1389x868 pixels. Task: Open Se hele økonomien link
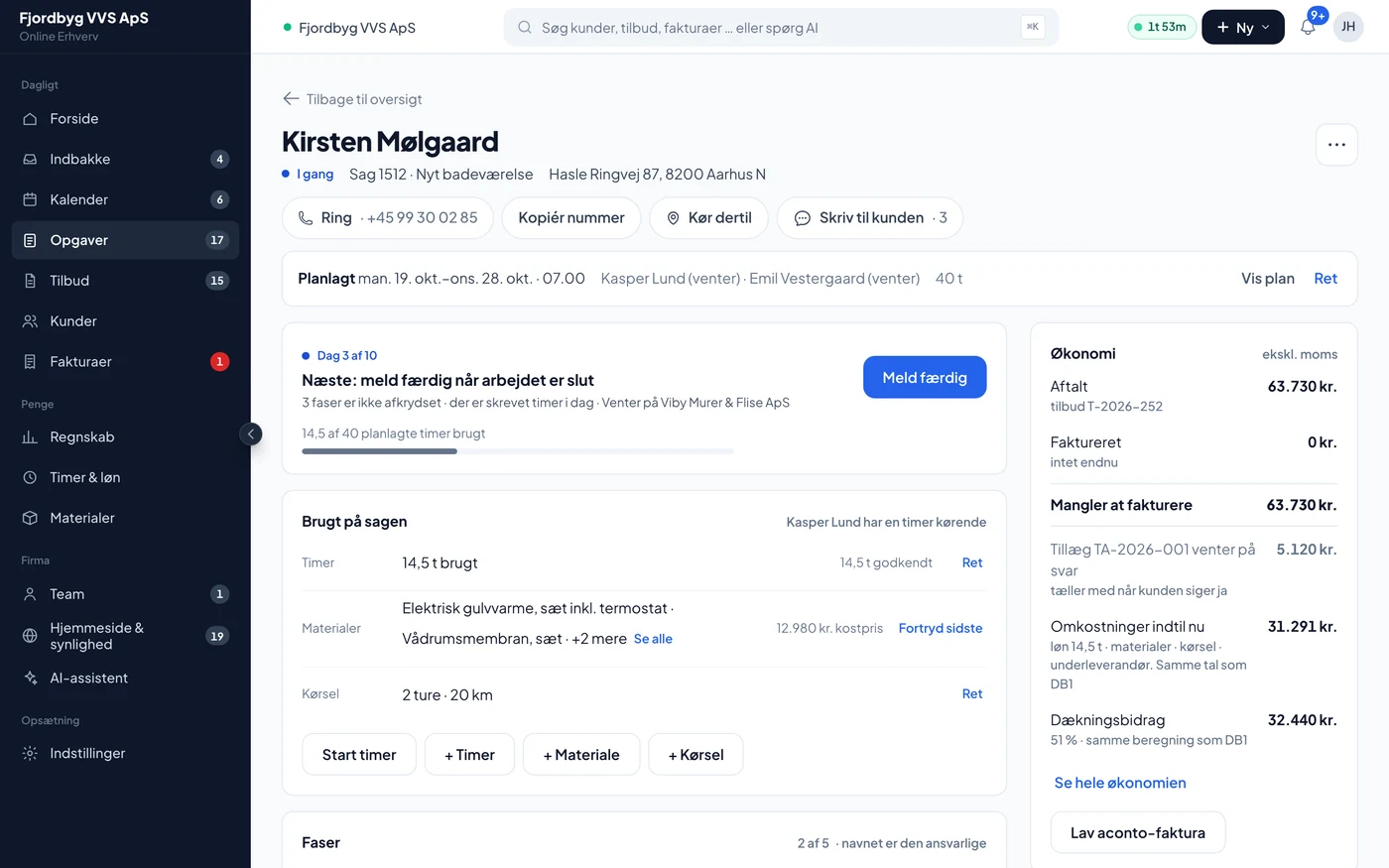tap(1120, 783)
